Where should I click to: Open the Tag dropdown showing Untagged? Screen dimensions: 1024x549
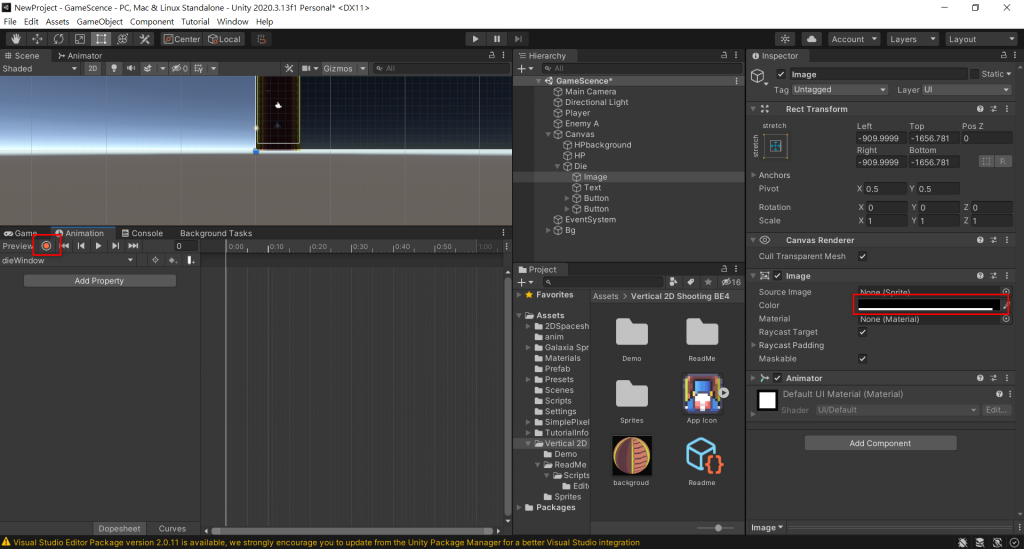point(841,89)
